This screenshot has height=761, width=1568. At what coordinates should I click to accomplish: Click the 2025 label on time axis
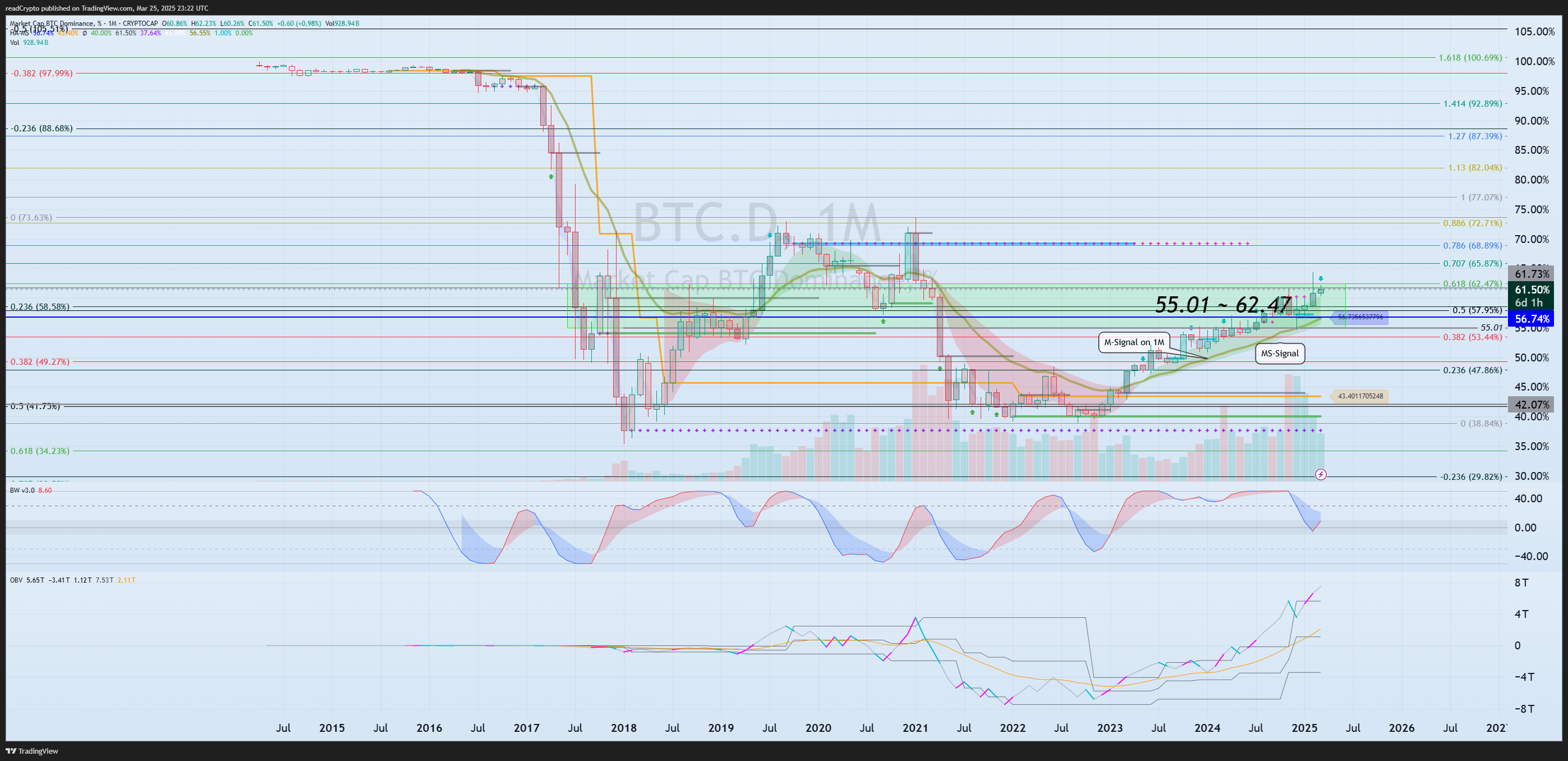click(1304, 727)
